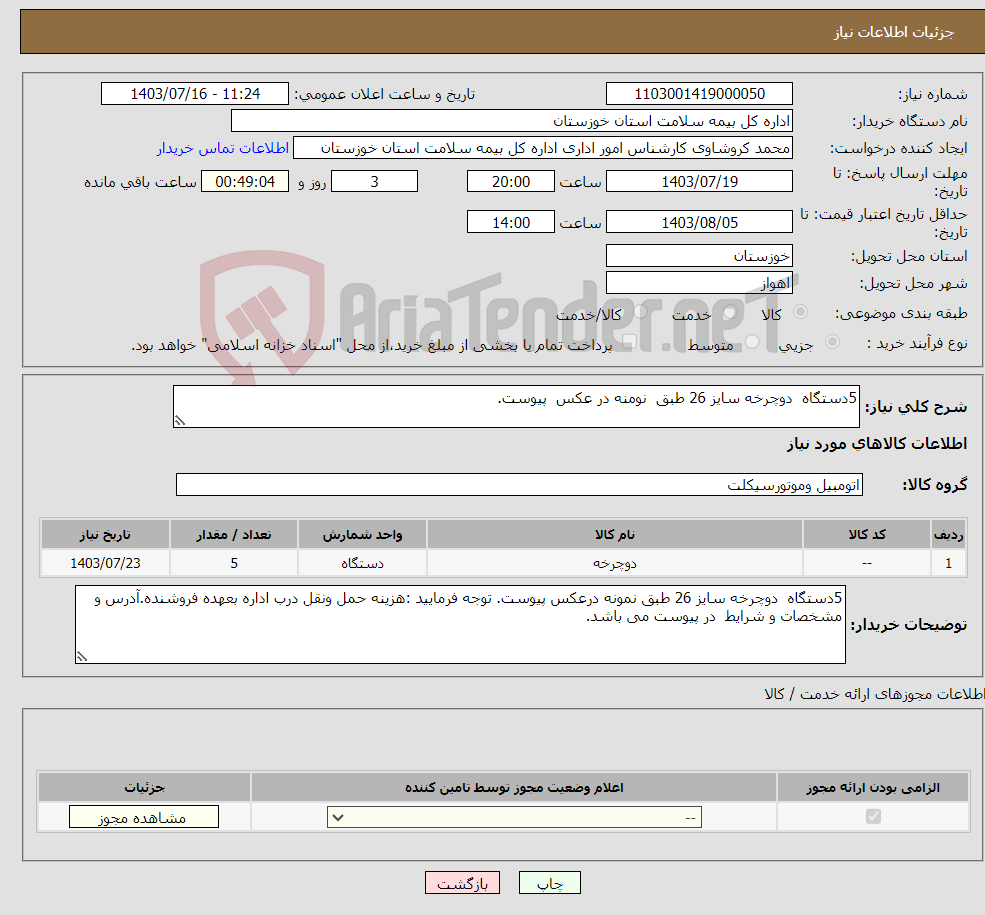
Task: Click the resize handle of buyer notes box
Action: click(82, 656)
